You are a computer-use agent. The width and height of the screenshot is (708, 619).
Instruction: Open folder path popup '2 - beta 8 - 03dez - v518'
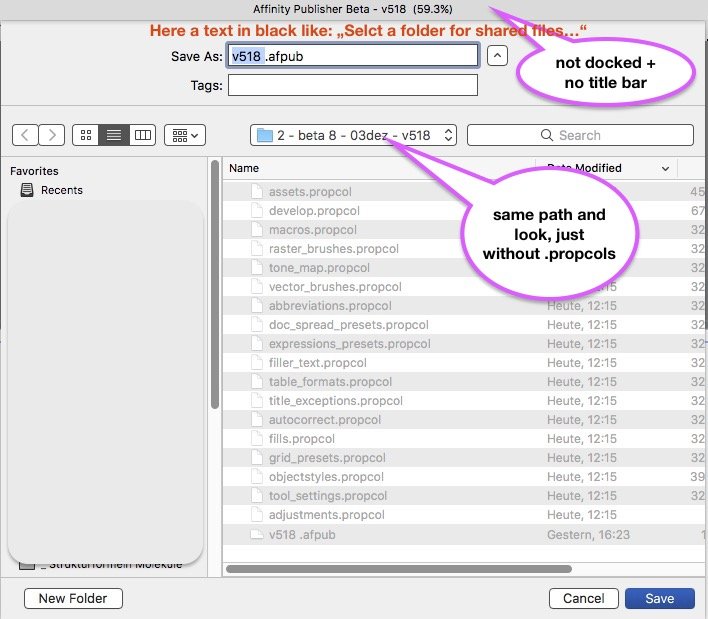click(x=354, y=135)
